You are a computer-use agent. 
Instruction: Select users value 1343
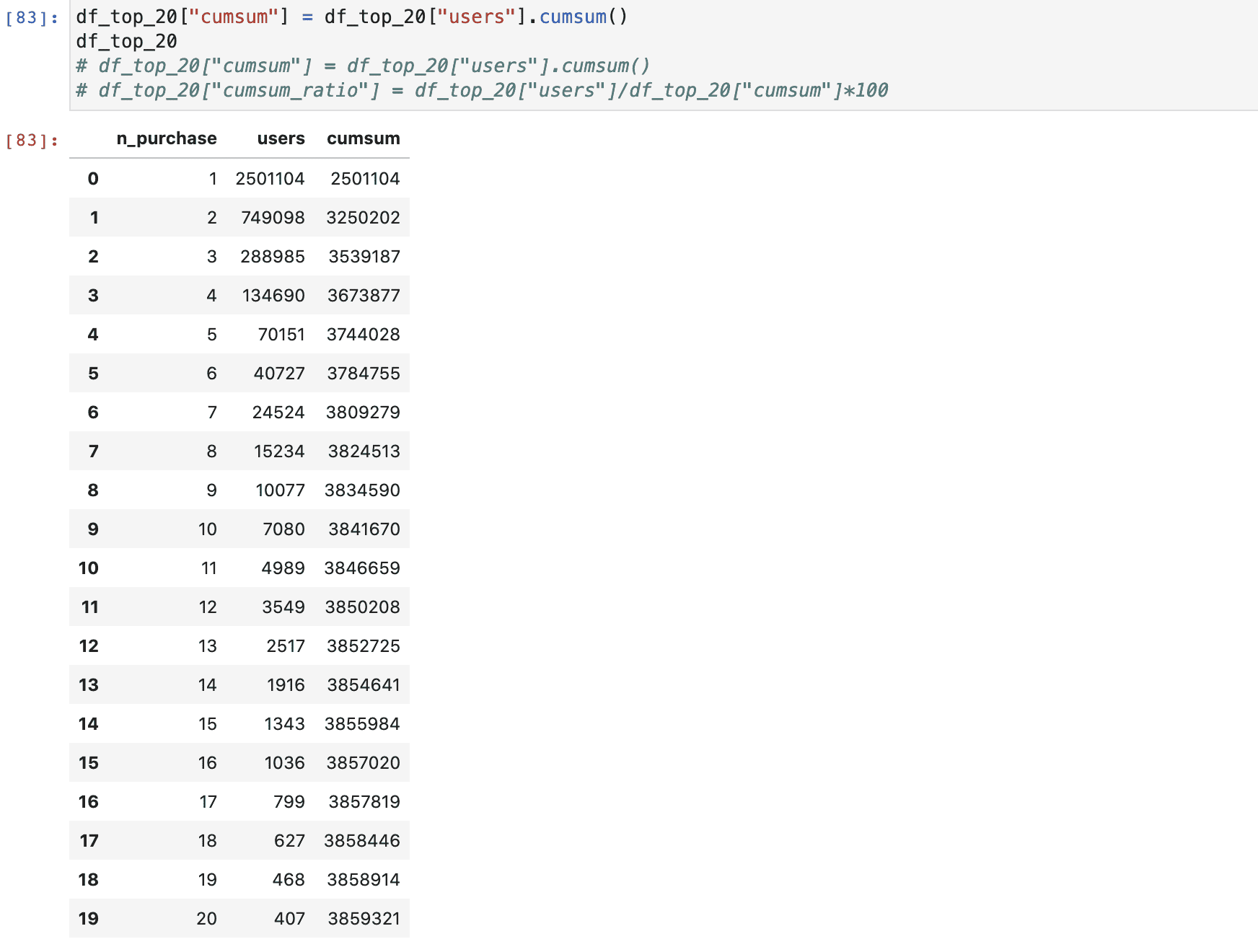point(285,724)
